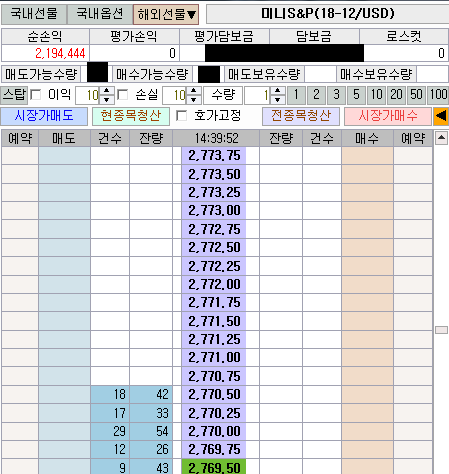Click the orange left-arrow collapse icon

click(x=441, y=116)
